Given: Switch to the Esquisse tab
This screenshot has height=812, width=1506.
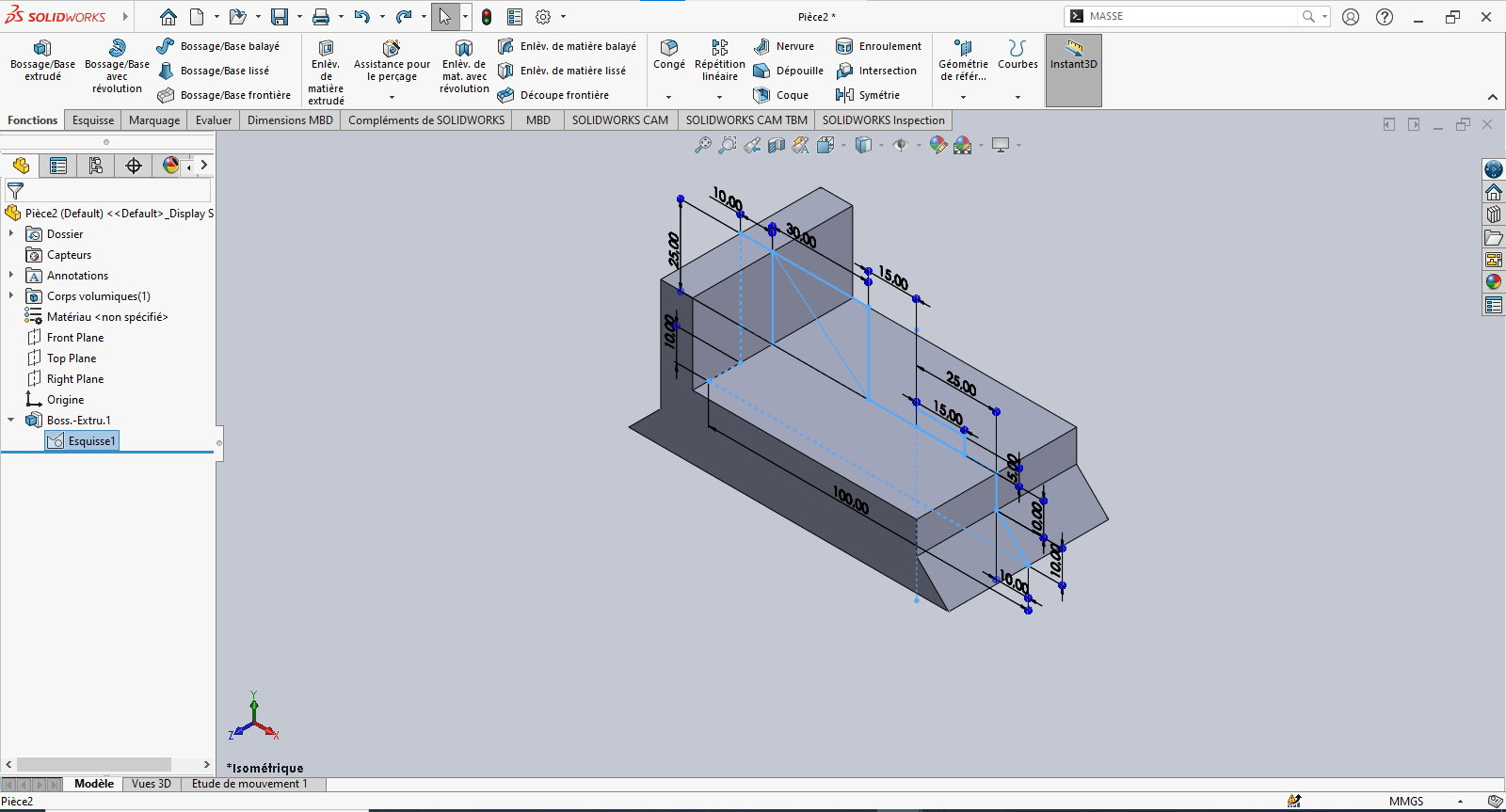Looking at the screenshot, I should tap(93, 120).
